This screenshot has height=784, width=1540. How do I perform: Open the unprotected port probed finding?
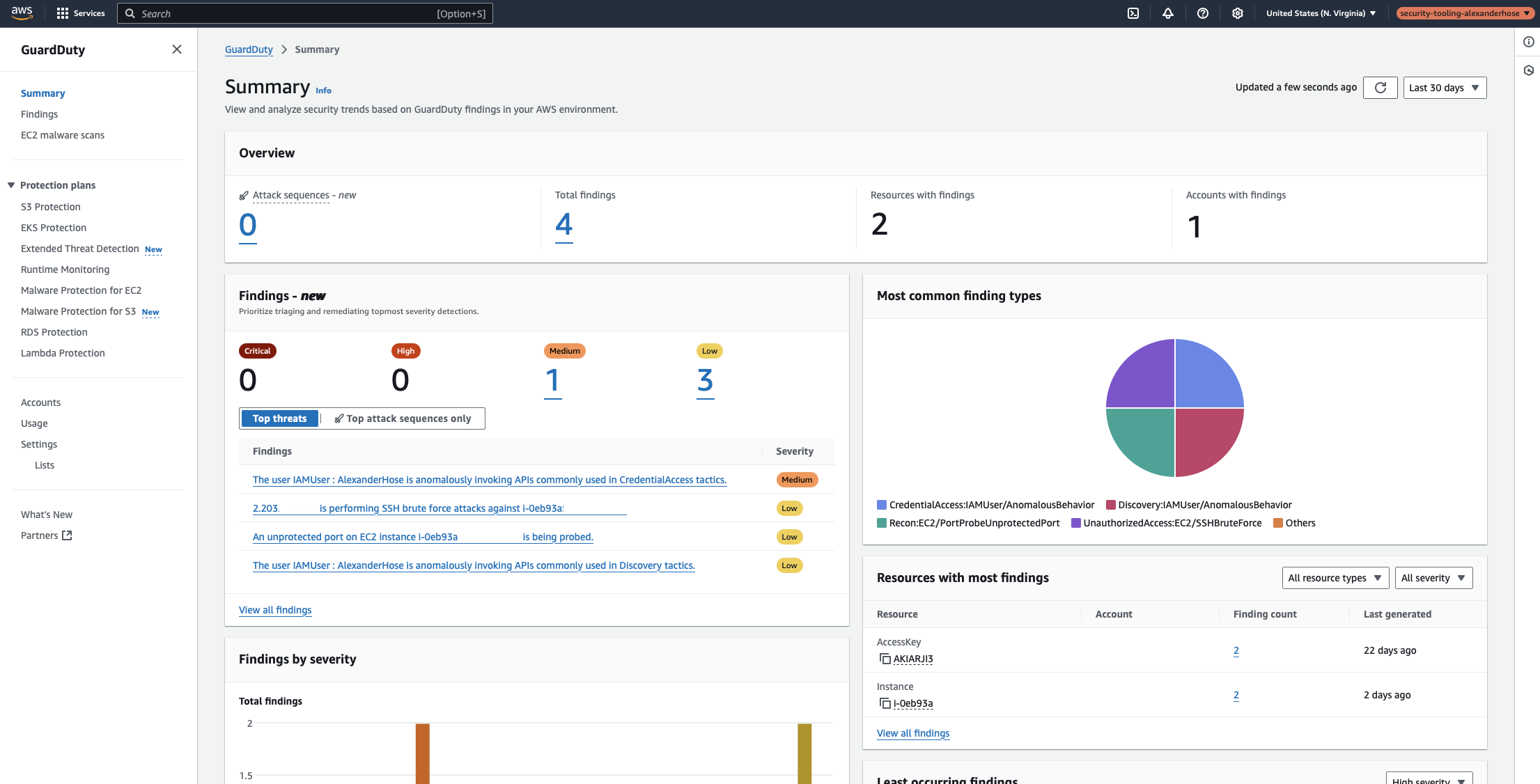coord(423,537)
